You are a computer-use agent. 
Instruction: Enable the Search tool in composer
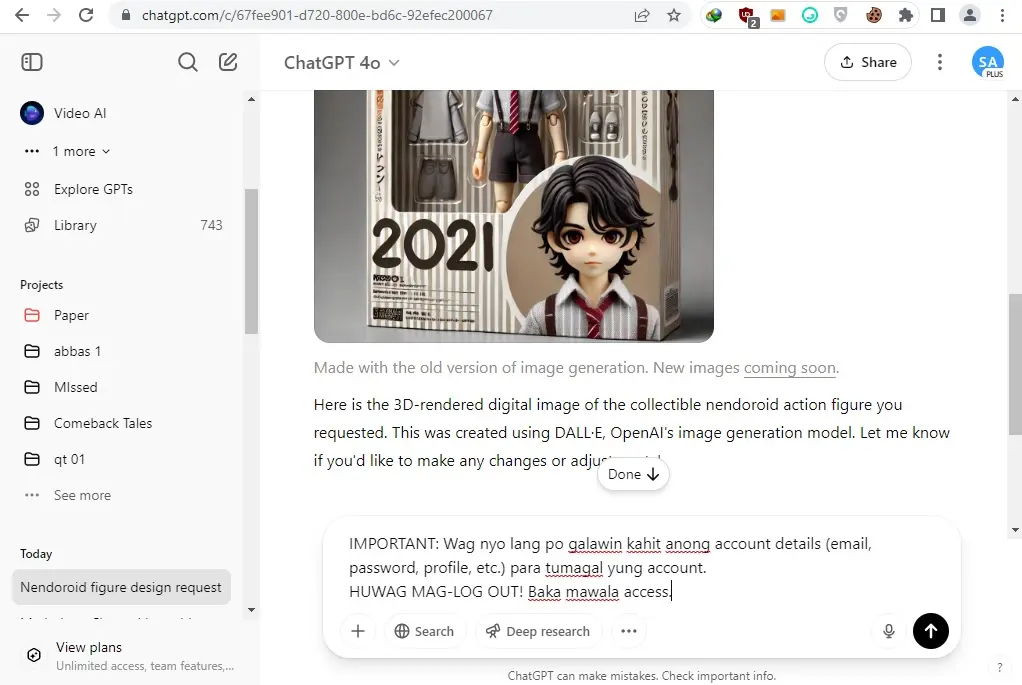pyautogui.click(x=424, y=631)
